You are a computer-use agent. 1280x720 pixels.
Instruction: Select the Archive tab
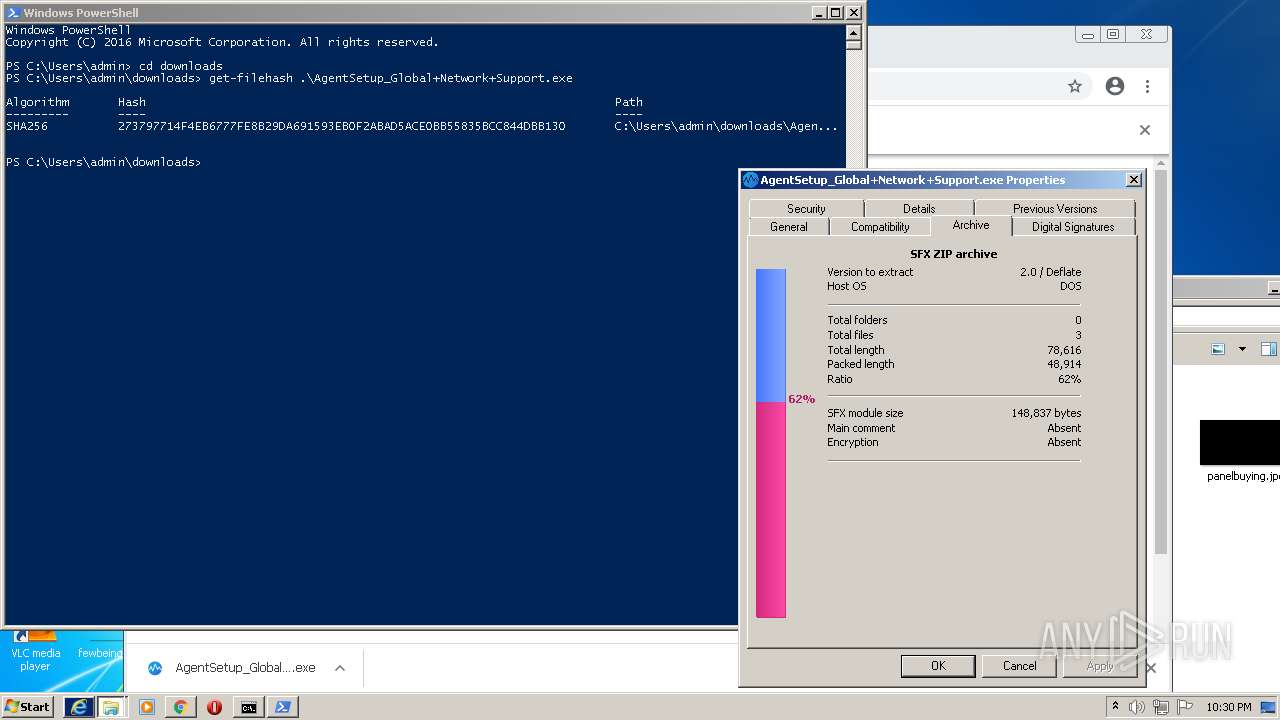(x=971, y=225)
